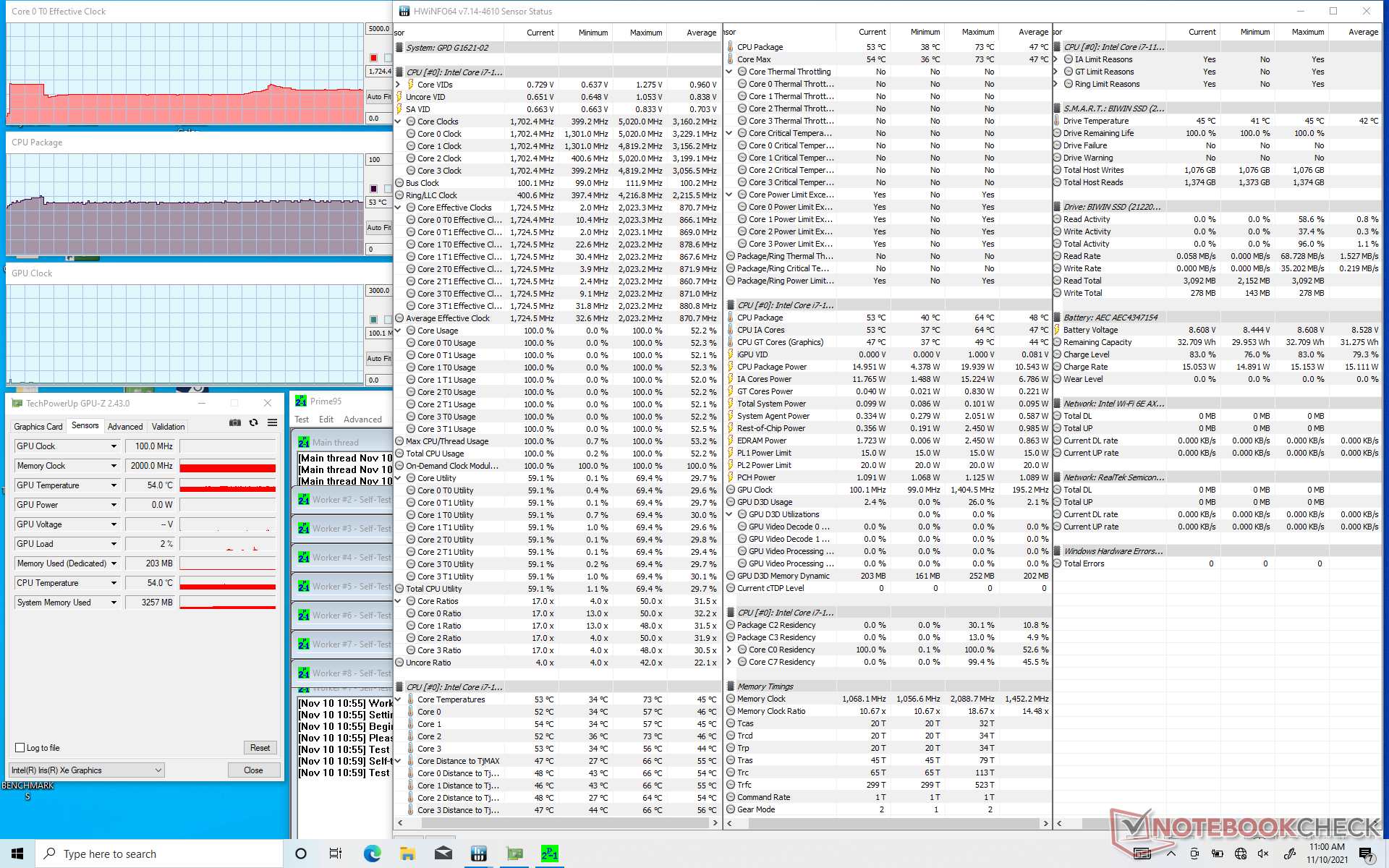Click the Worker #2 Self-Test icon
Image resolution: width=1389 pixels, height=868 pixels.
coord(304,500)
